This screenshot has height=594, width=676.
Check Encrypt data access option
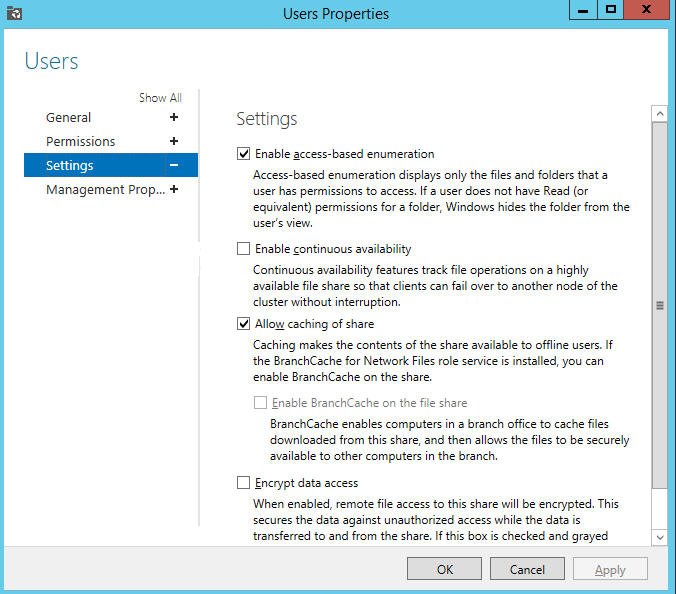click(x=243, y=483)
